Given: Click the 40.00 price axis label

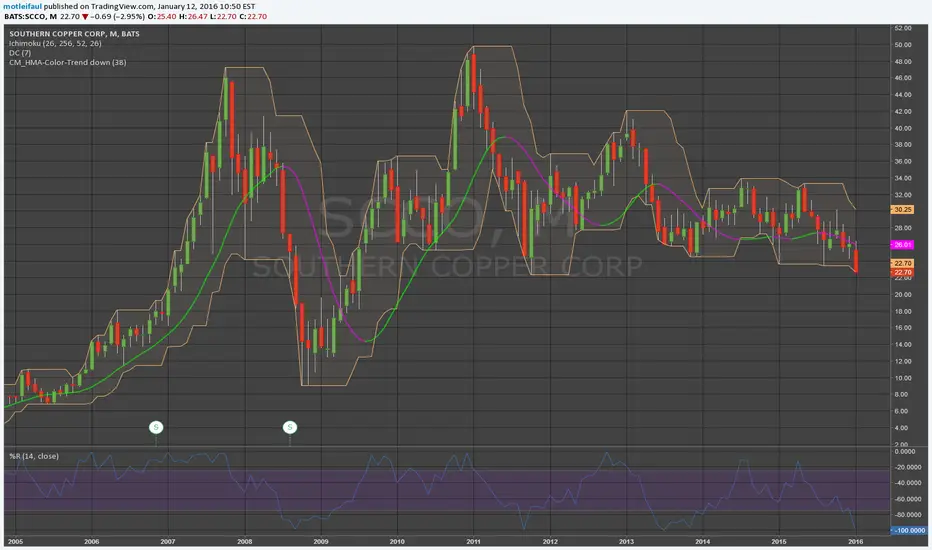Looking at the screenshot, I should point(903,128).
